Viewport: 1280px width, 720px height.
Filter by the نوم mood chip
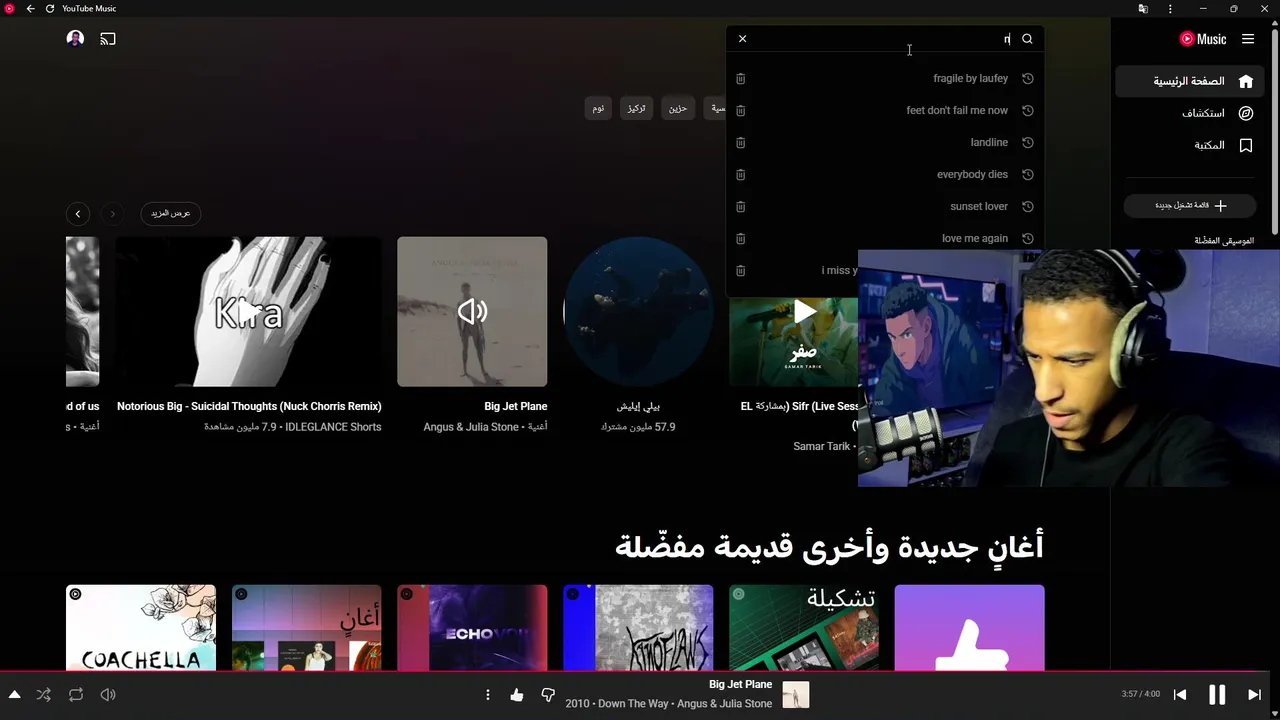[x=598, y=108]
